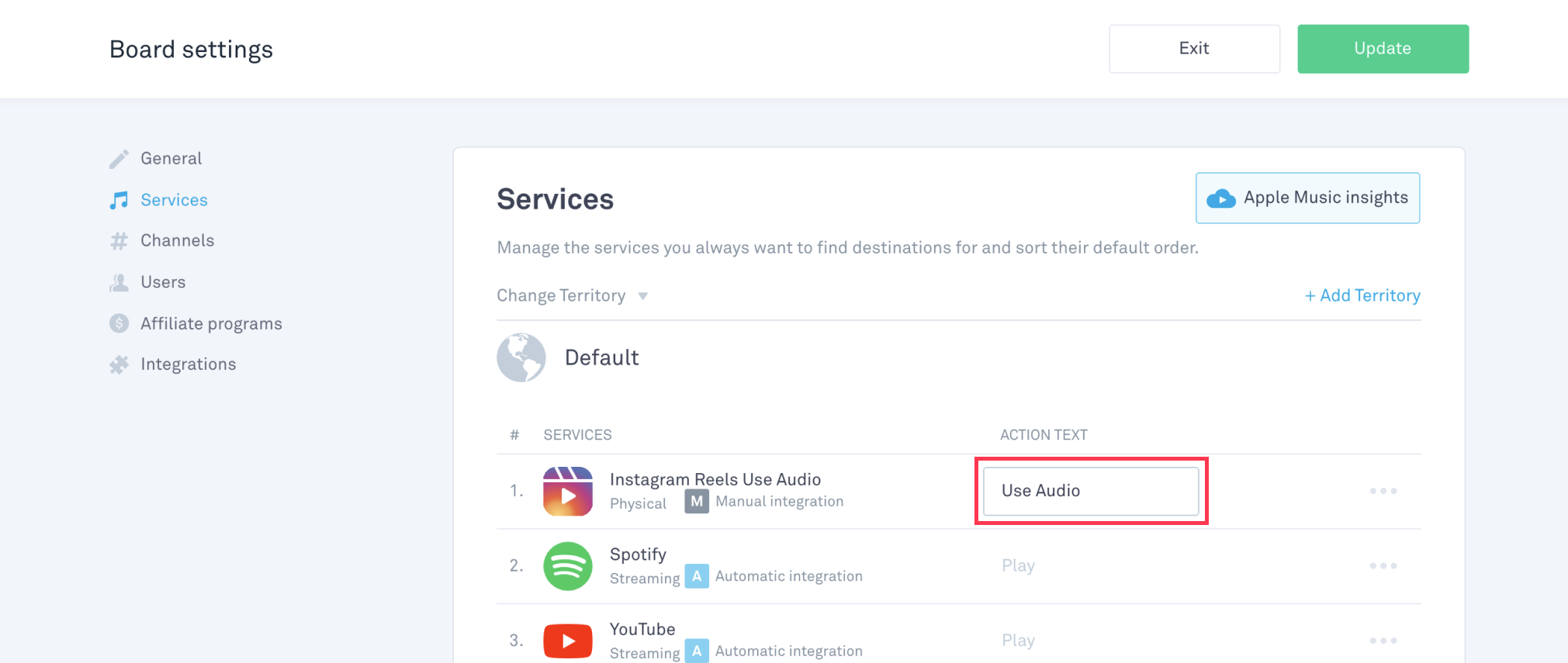
Task: Open the Users settings section
Action: (163, 282)
